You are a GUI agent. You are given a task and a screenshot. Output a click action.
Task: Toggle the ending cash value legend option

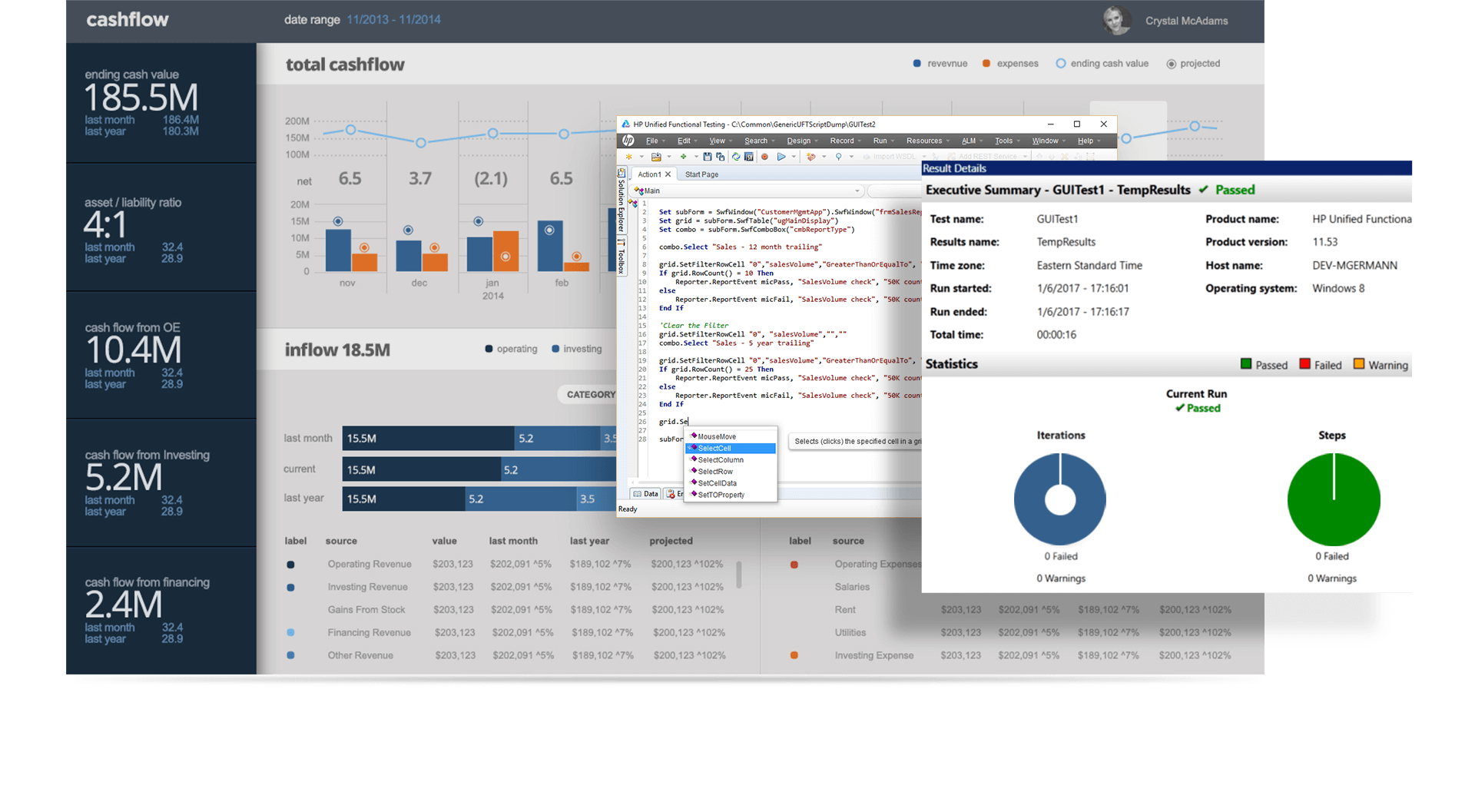point(1061,64)
